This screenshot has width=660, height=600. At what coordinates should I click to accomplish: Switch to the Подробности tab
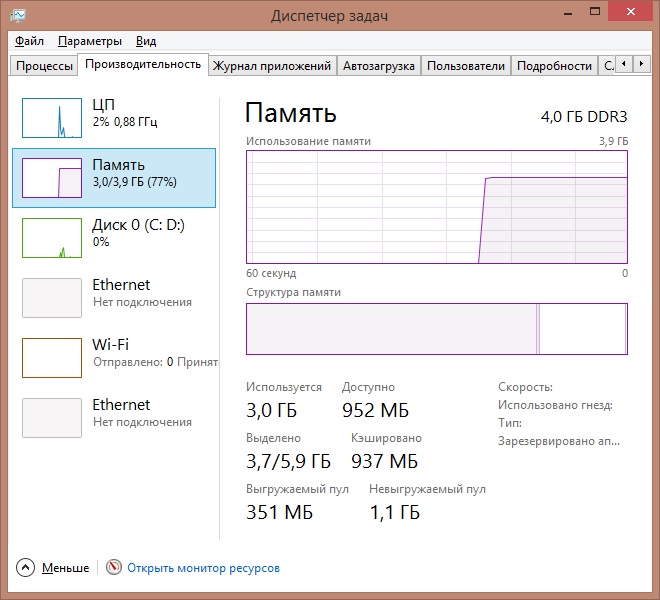coord(555,66)
